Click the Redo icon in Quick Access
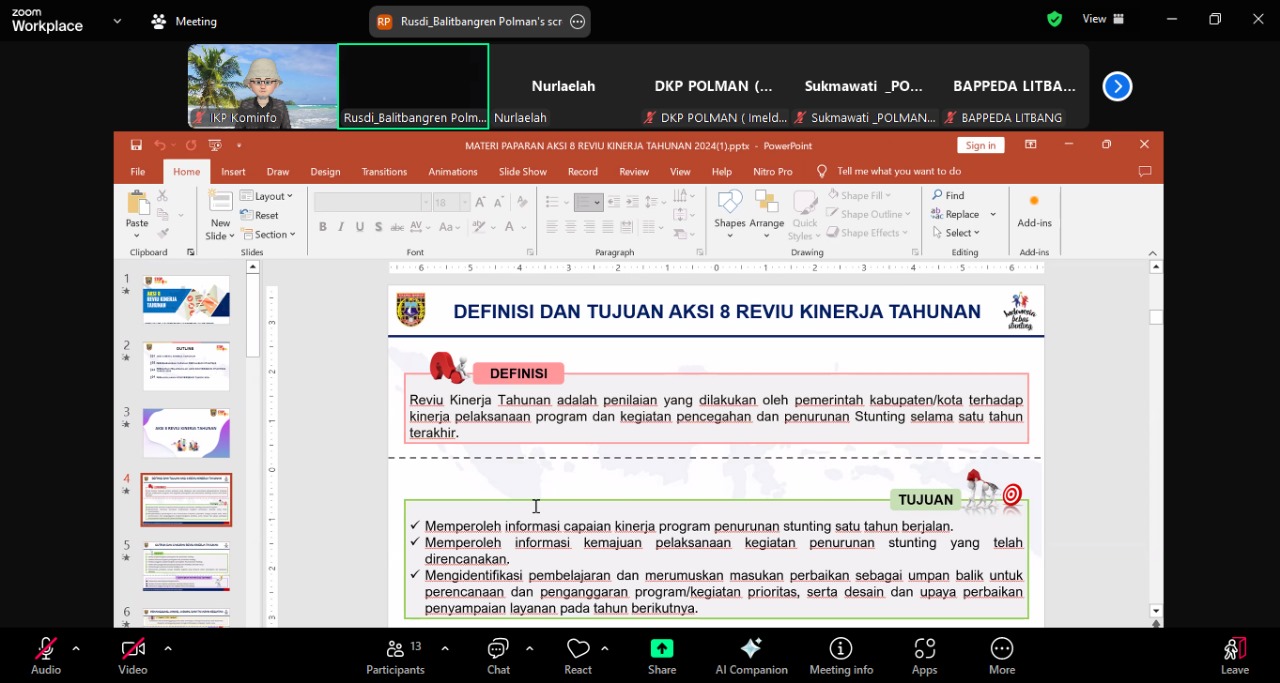 [191, 145]
